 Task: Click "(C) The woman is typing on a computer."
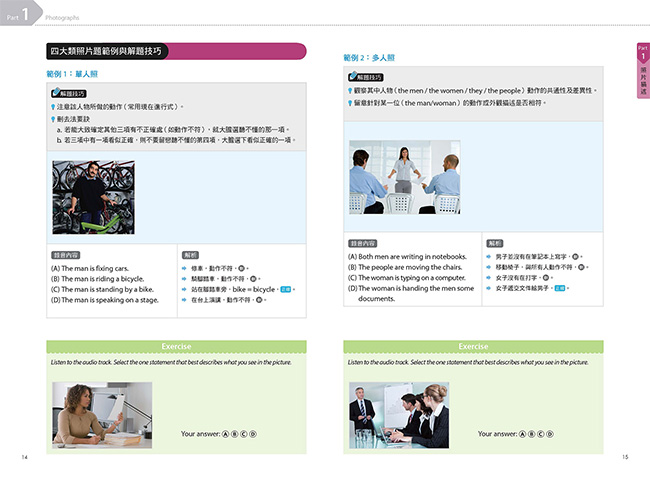(x=407, y=278)
